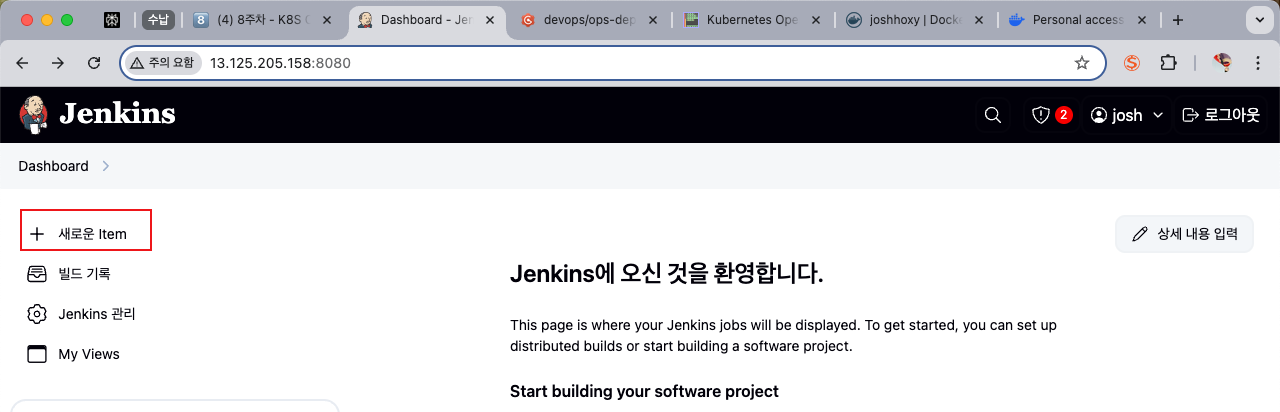This screenshot has height=412, width=1280.
Task: Close the Dashboard - Jenkins tab
Action: tap(488, 20)
